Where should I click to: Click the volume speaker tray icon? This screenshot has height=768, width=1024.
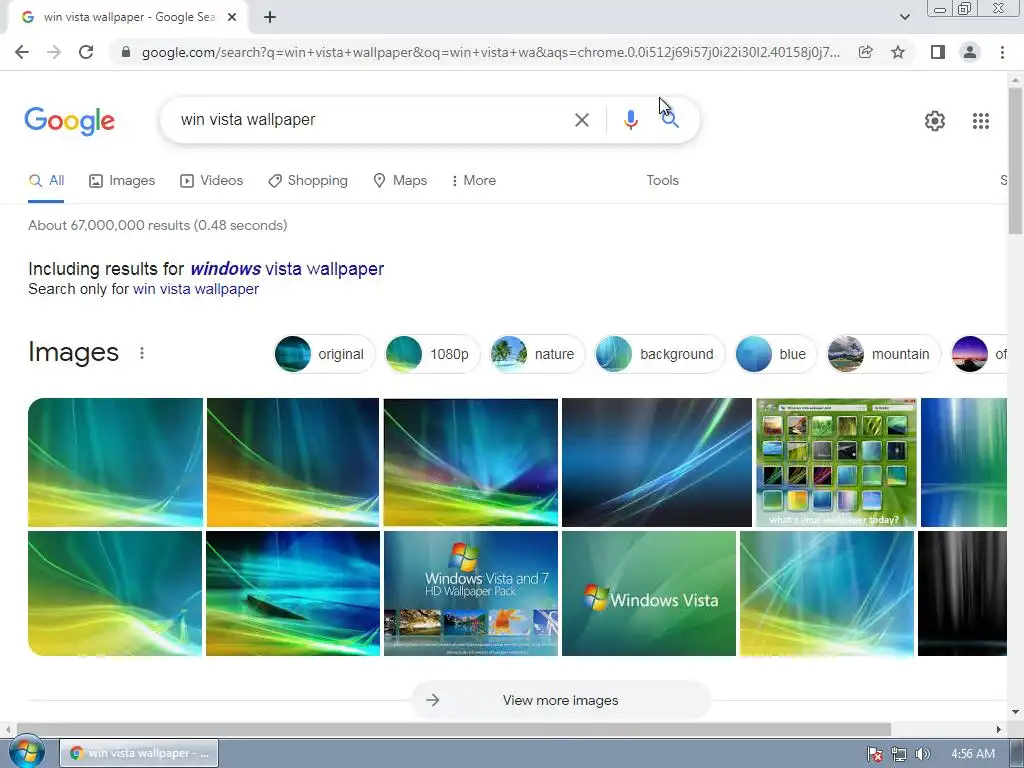(922, 754)
